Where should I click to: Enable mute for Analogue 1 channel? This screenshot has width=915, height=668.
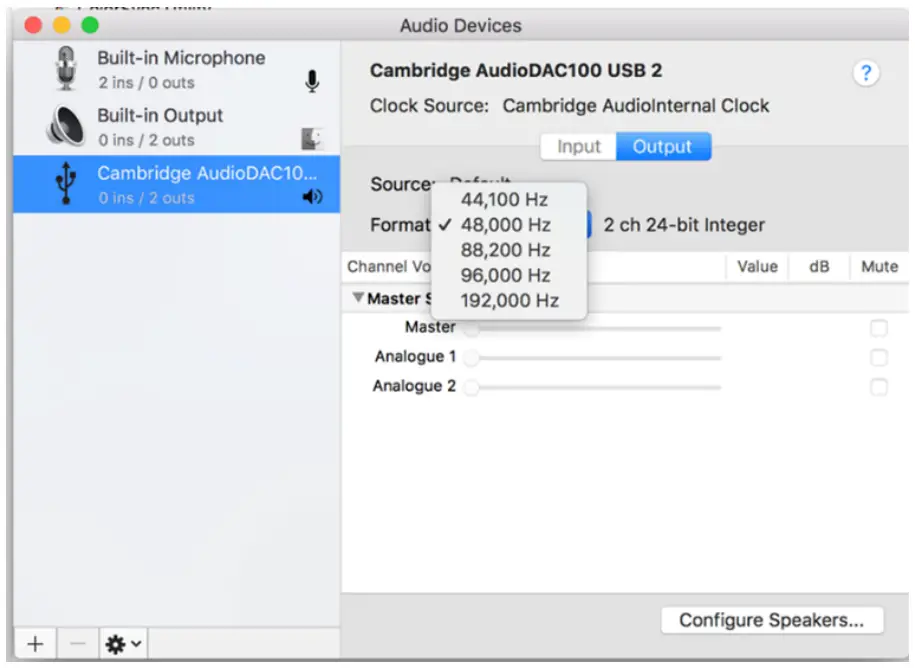pos(878,357)
